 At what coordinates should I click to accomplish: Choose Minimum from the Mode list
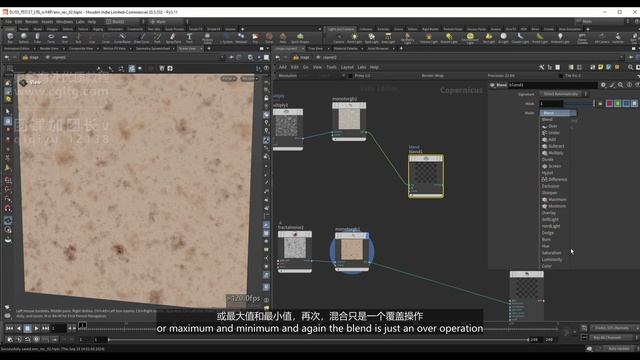tap(557, 206)
